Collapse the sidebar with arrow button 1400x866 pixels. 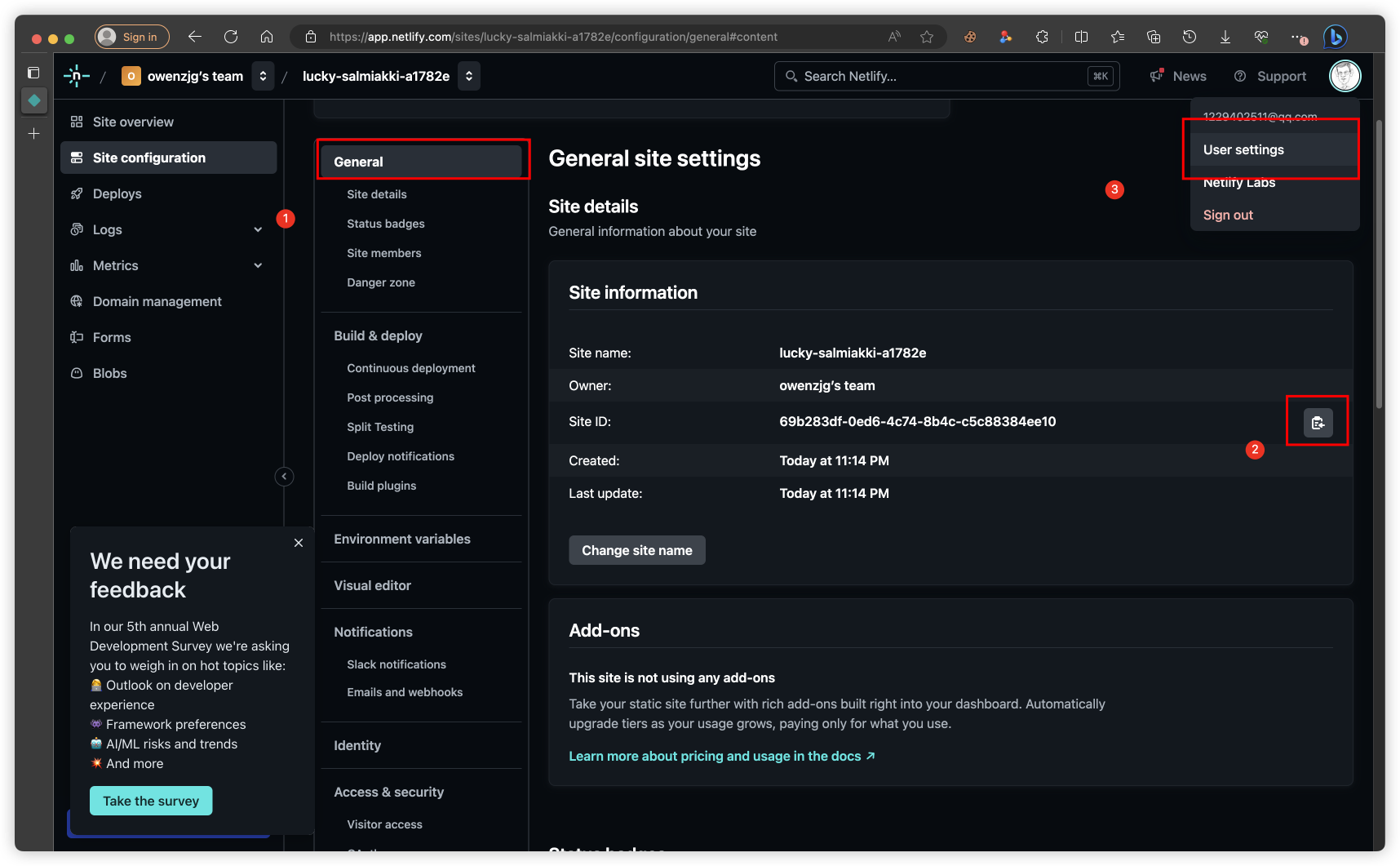tap(284, 477)
